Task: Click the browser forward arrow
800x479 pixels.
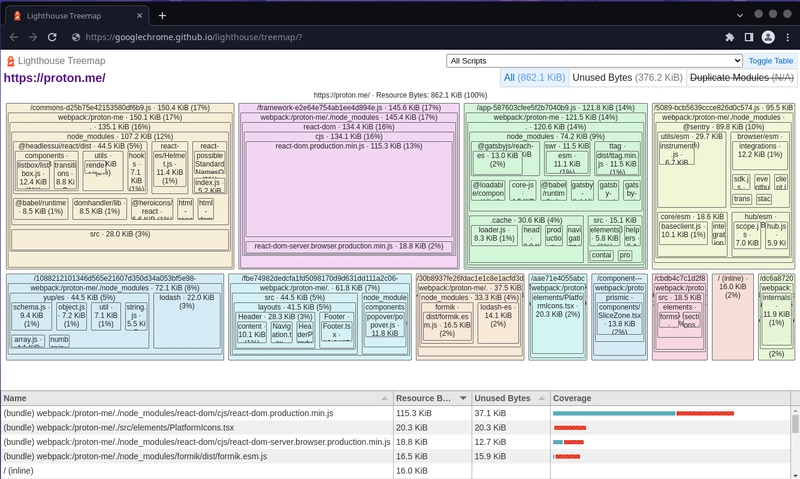Action: [x=33, y=37]
